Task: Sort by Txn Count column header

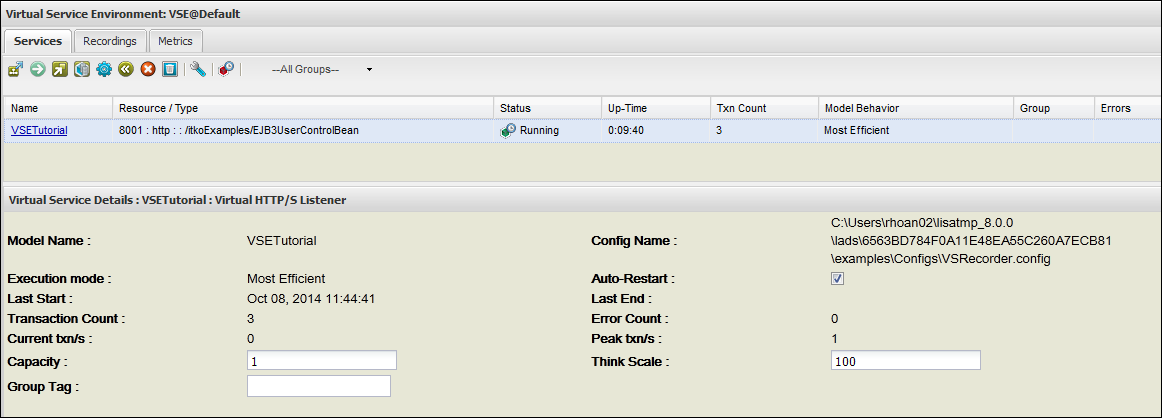Action: click(764, 108)
